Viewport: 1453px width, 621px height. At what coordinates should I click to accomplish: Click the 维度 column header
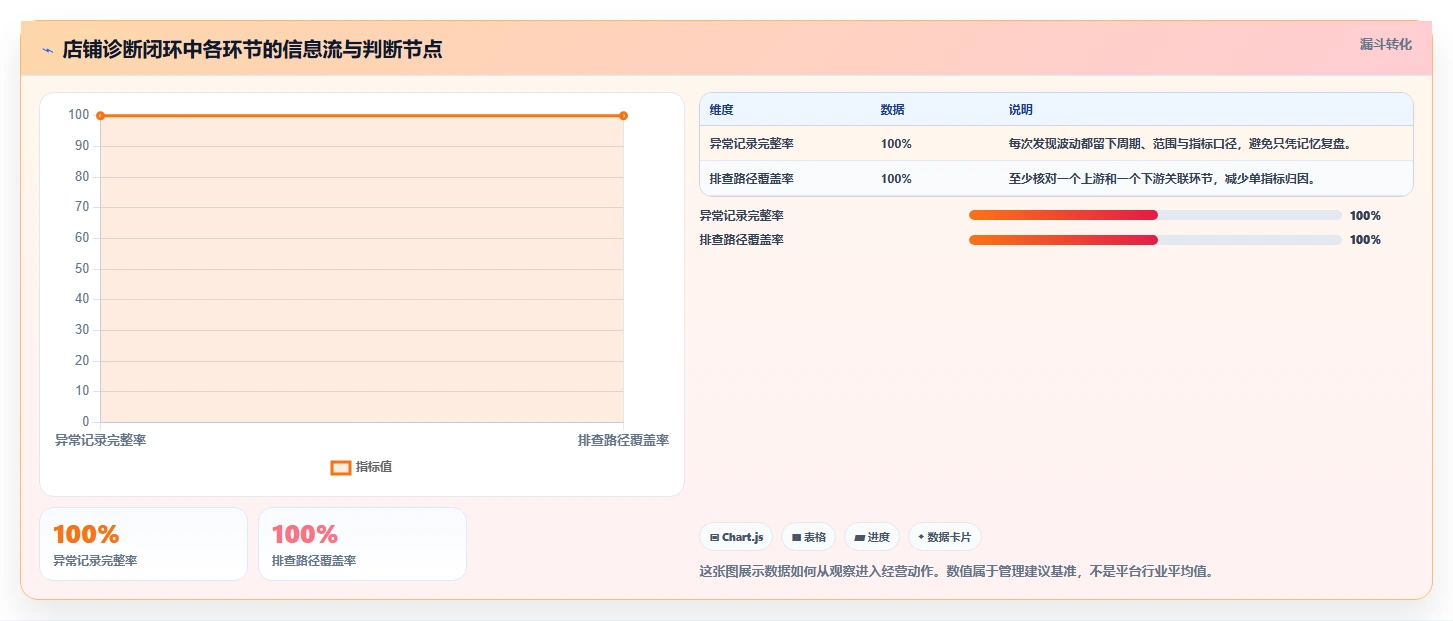(721, 110)
